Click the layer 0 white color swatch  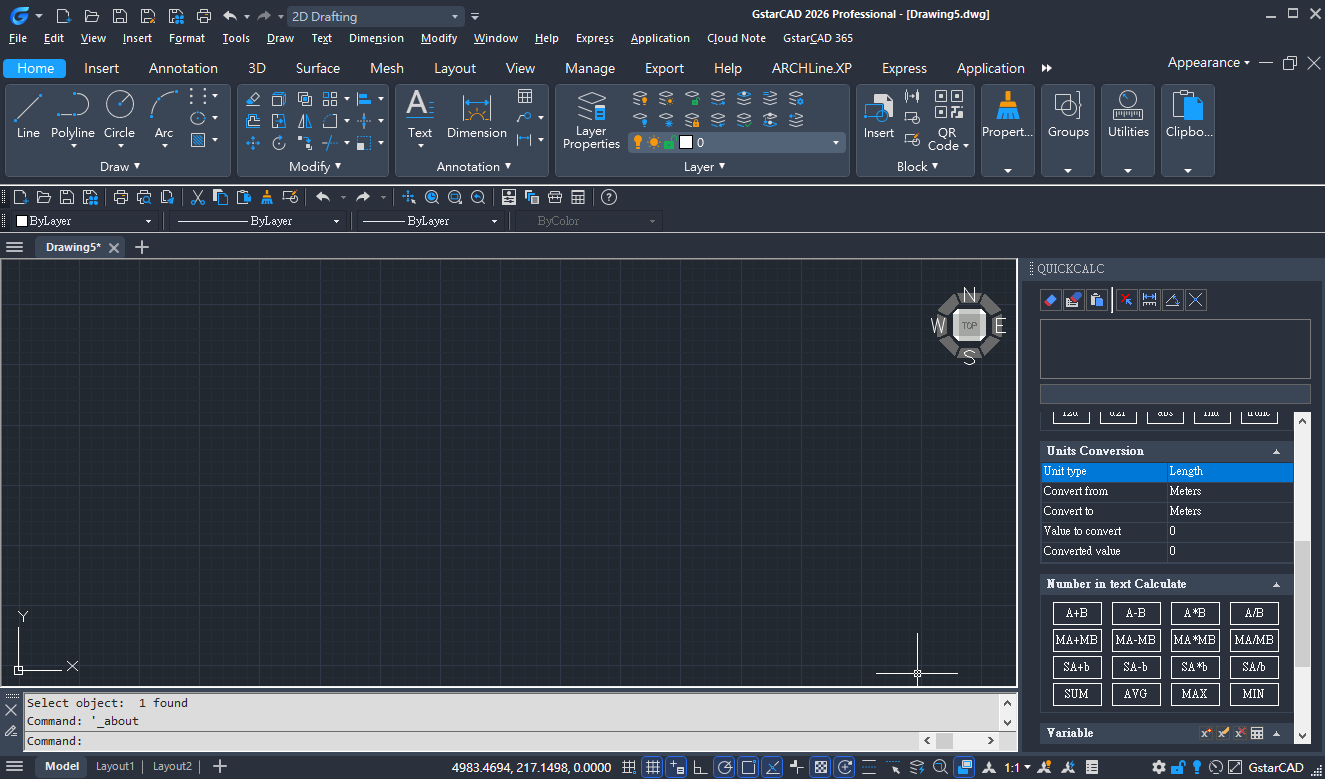pos(686,143)
